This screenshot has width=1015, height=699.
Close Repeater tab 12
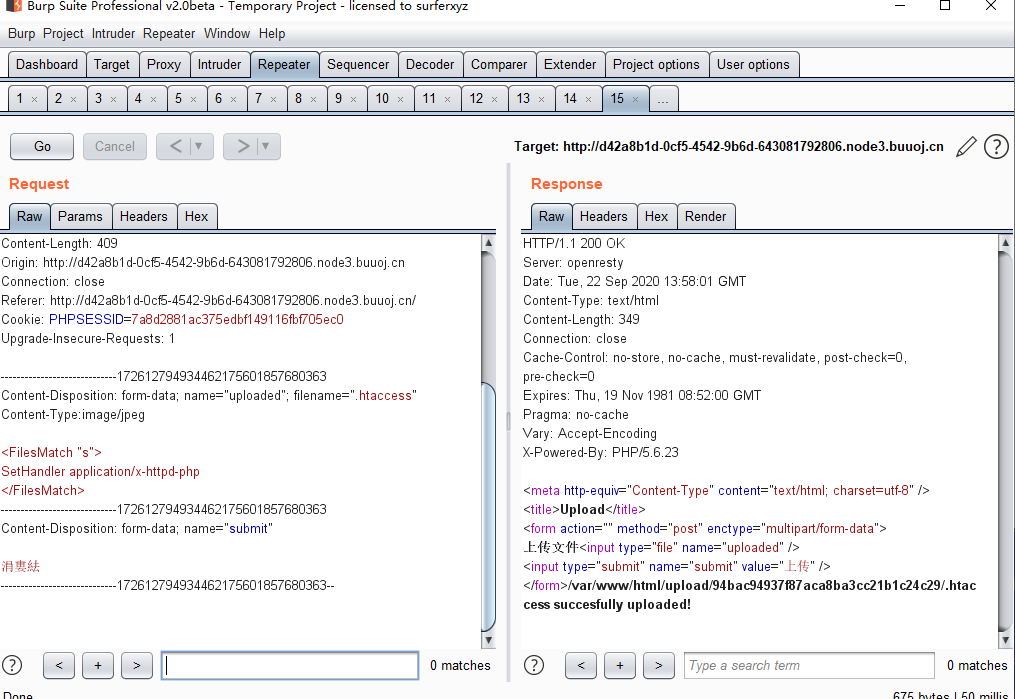[x=495, y=99]
